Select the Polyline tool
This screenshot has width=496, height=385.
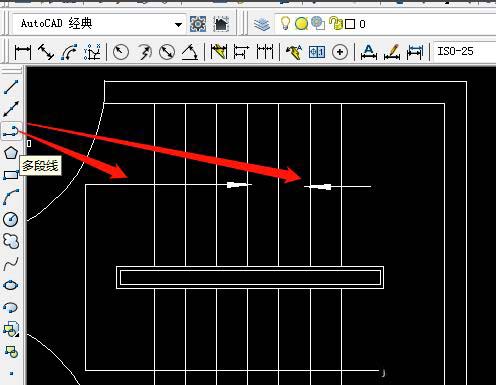11,130
